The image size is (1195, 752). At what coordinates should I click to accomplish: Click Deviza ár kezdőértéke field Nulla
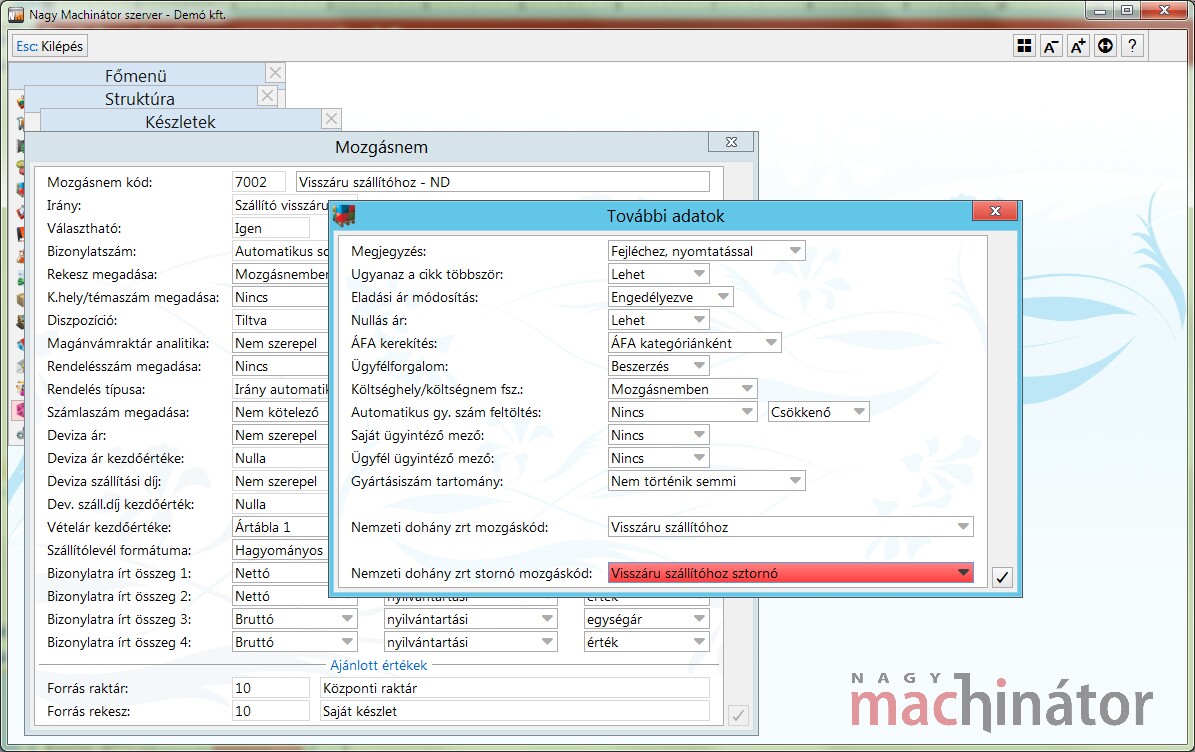click(x=280, y=458)
